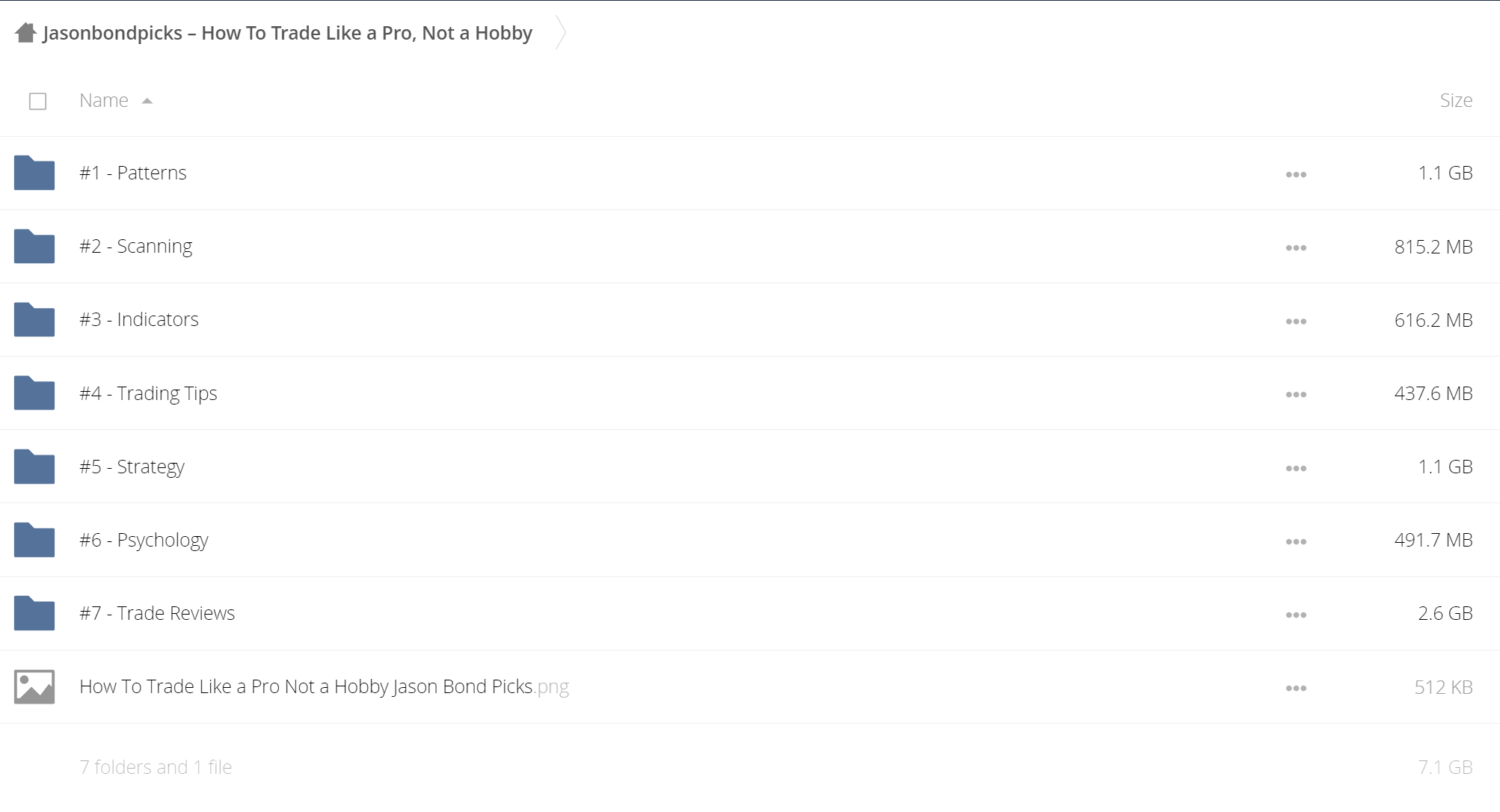Open more actions for #4 - Trading Tips

(1296, 394)
